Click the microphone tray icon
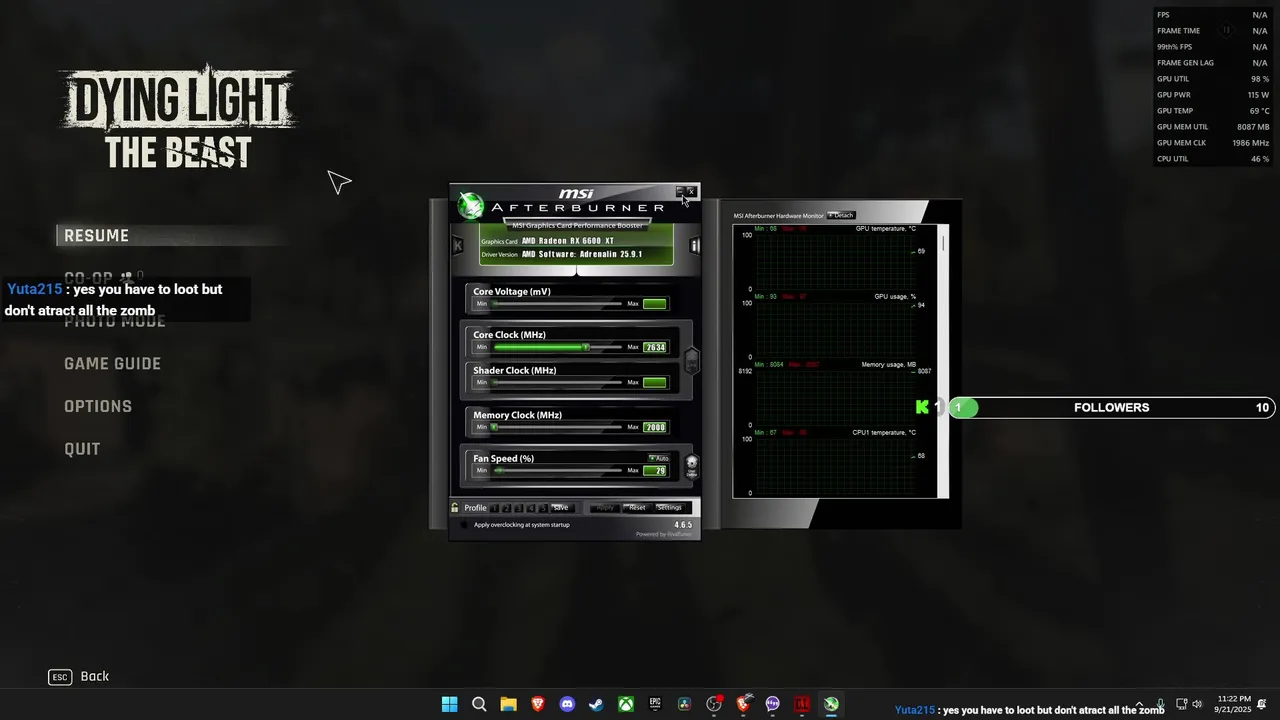Image resolution: width=1280 pixels, height=720 pixels. [x=1160, y=704]
